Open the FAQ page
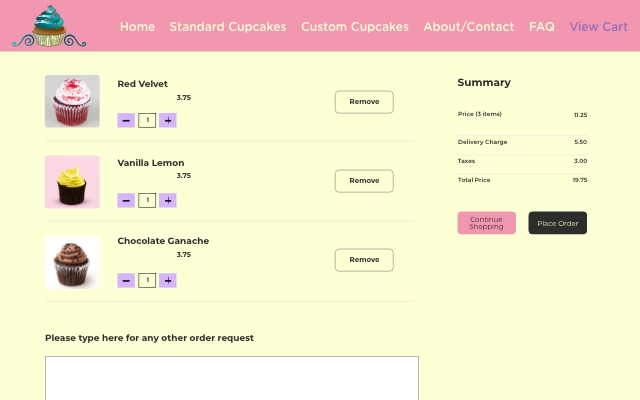 [x=542, y=27]
